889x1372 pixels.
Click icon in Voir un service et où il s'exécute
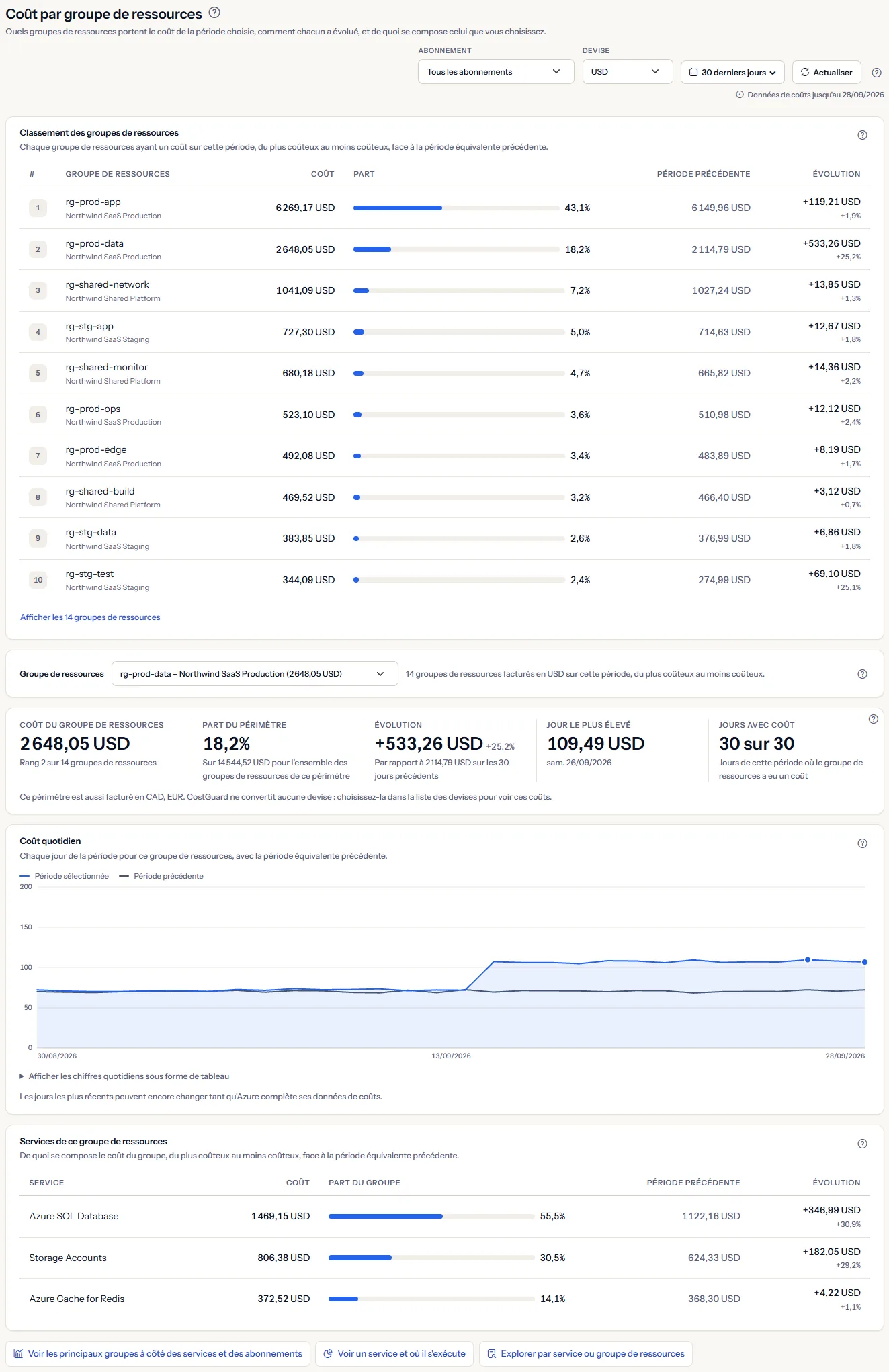coord(328,1354)
